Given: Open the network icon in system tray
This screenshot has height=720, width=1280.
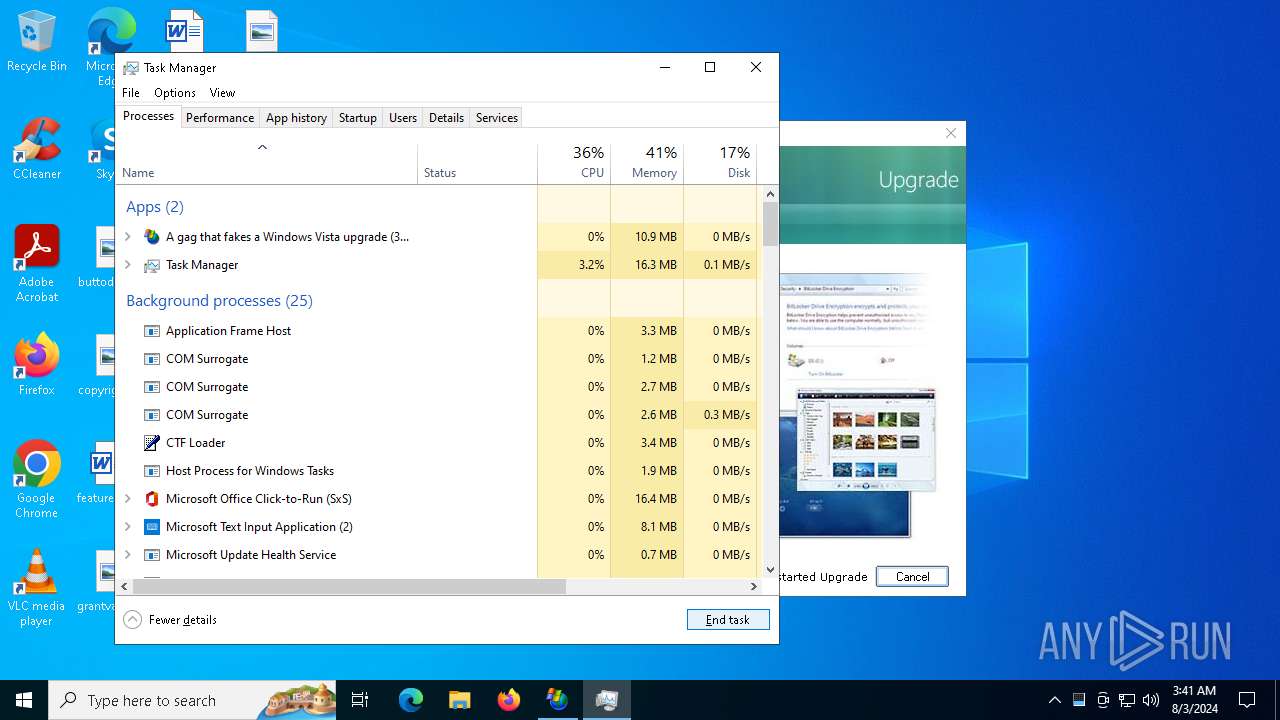Looking at the screenshot, I should coord(1127,700).
